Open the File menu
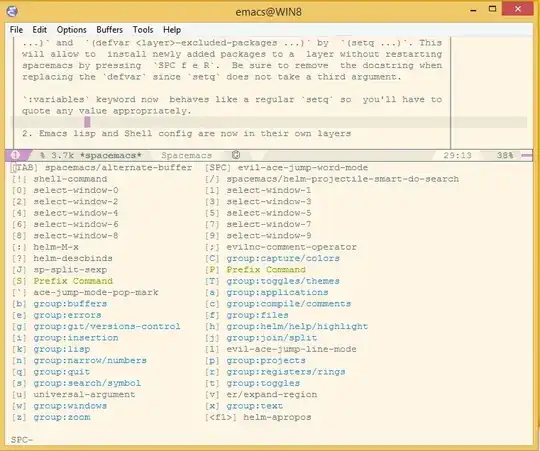 (x=16, y=30)
